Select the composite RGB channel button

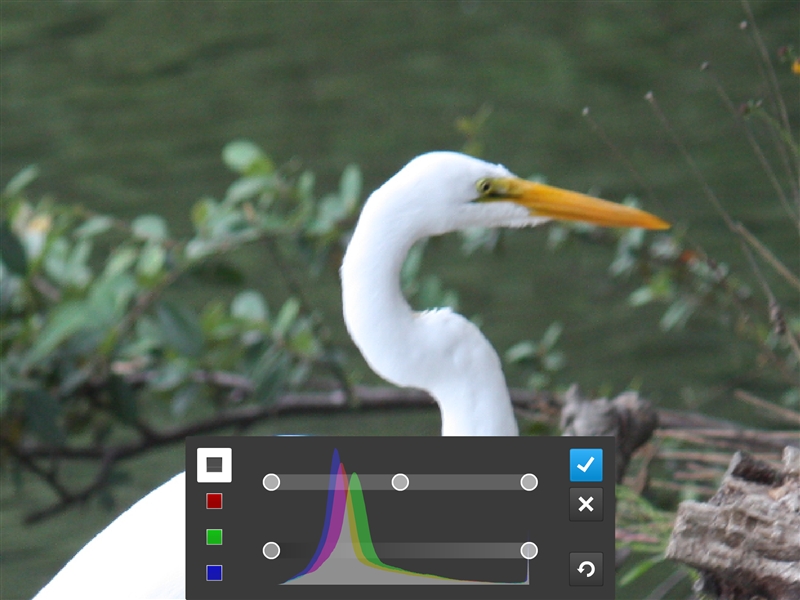point(214,465)
